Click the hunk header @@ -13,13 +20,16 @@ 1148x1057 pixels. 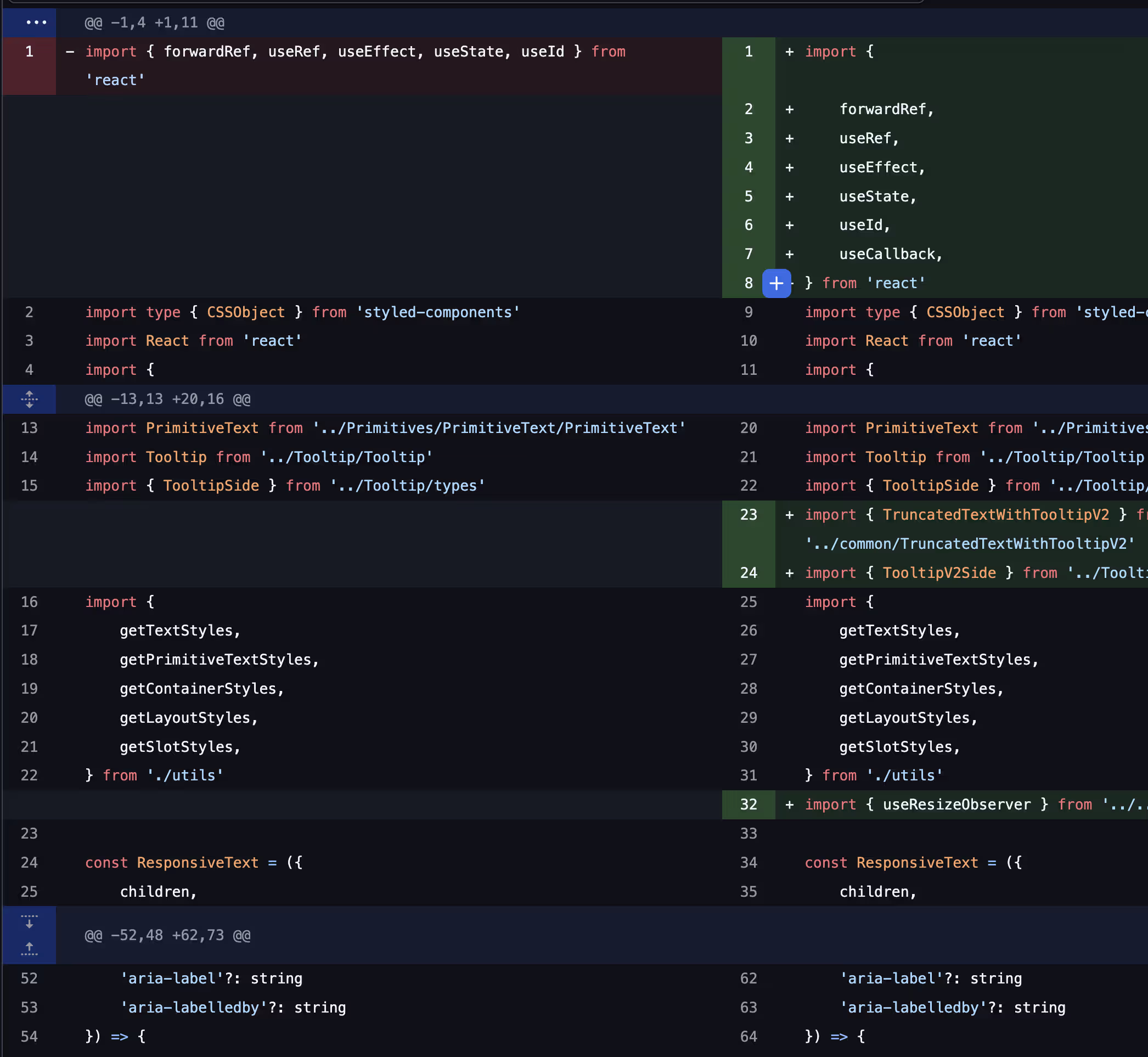point(167,398)
